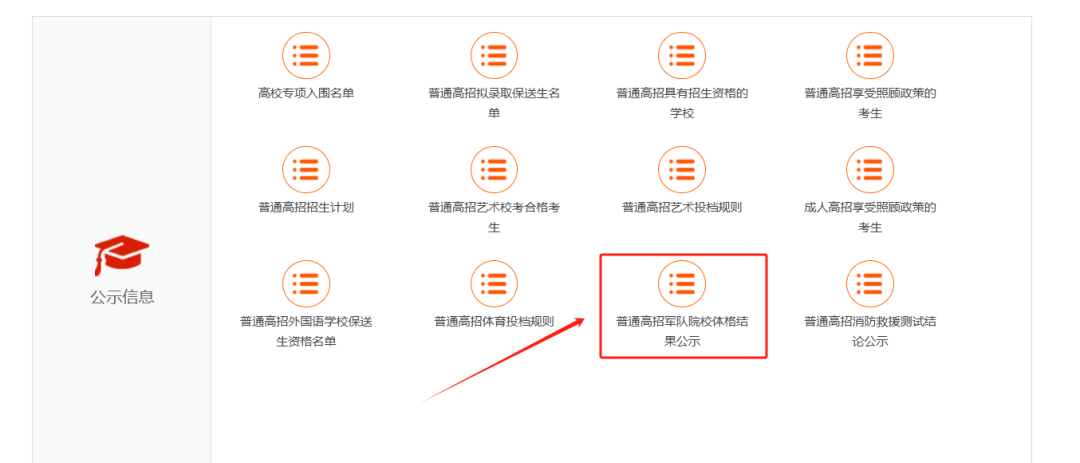Open the 普通高招体育投档规则 link
This screenshot has width=1080, height=463.
pyautogui.click(x=494, y=322)
